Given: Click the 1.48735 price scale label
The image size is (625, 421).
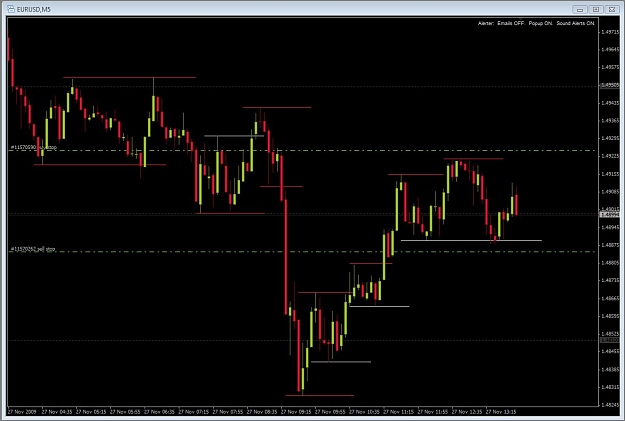Looking at the screenshot, I should 610,281.
